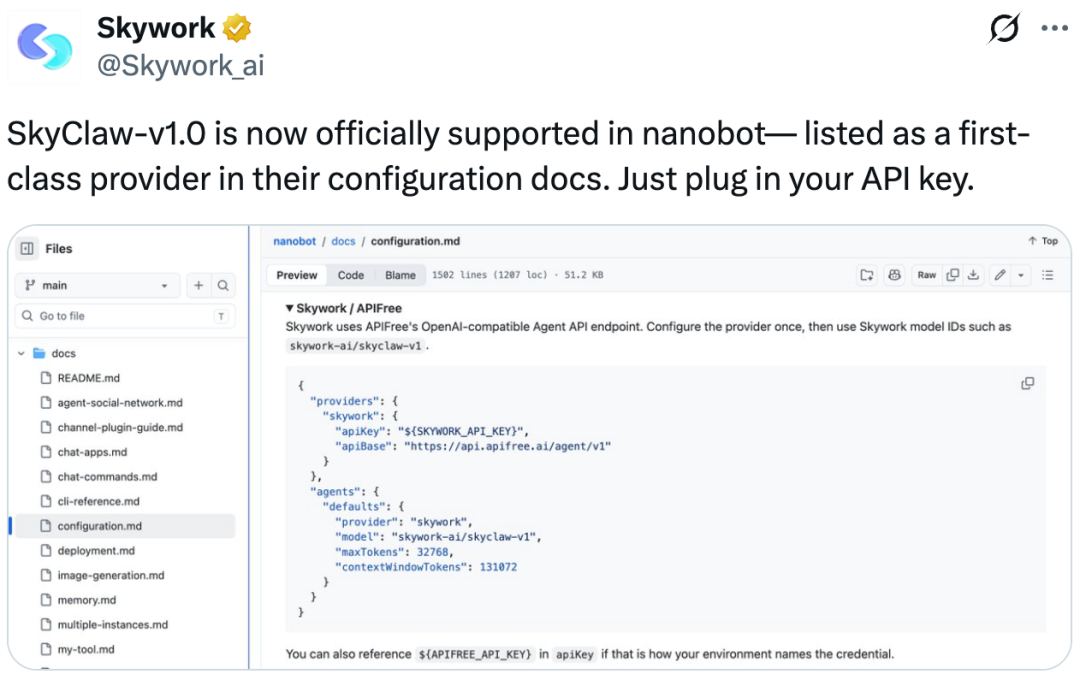Open the main branch dropdown
Viewport: 1080px width, 674px height.
pos(97,285)
